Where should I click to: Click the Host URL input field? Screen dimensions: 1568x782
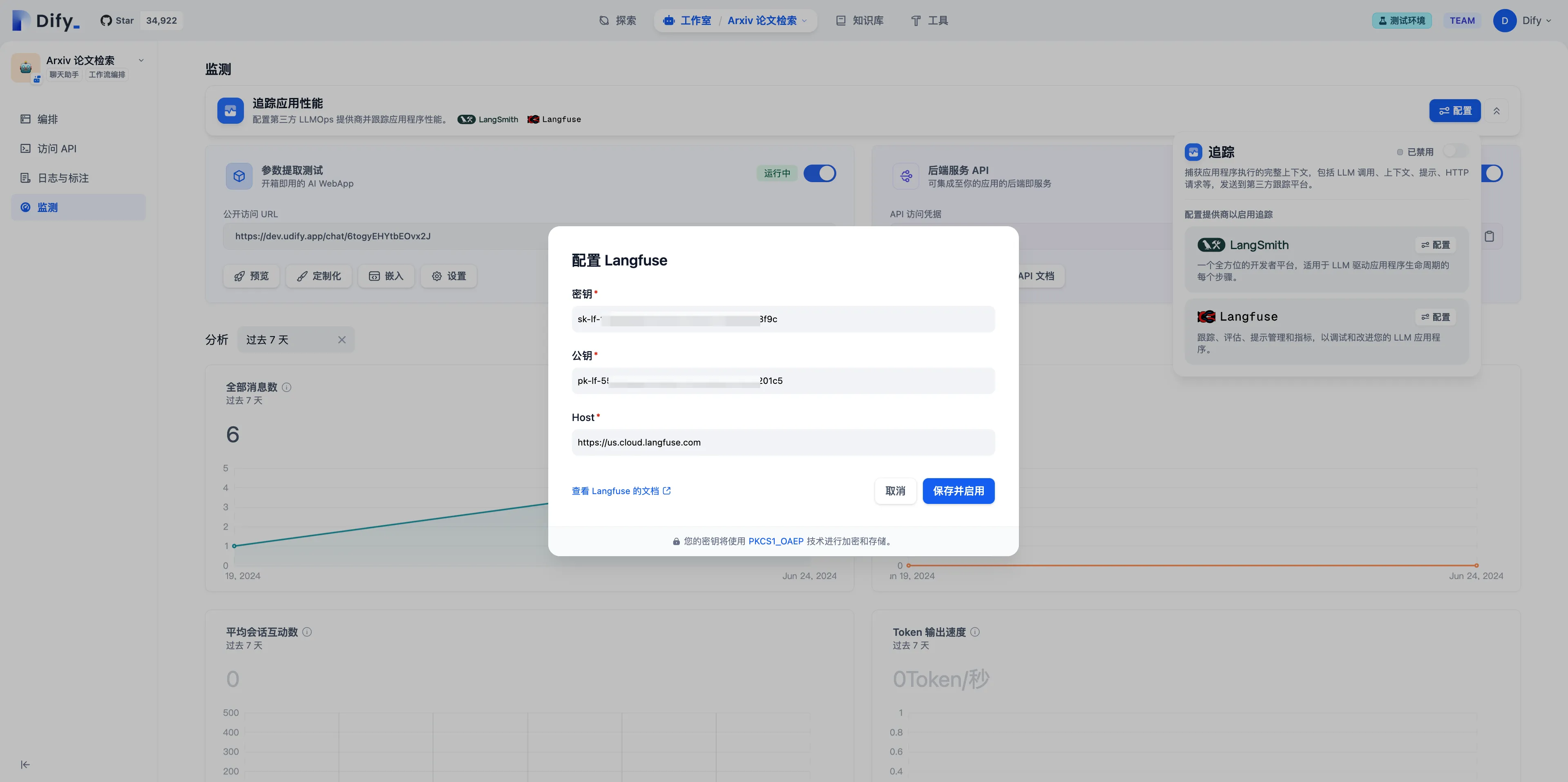[x=783, y=442]
